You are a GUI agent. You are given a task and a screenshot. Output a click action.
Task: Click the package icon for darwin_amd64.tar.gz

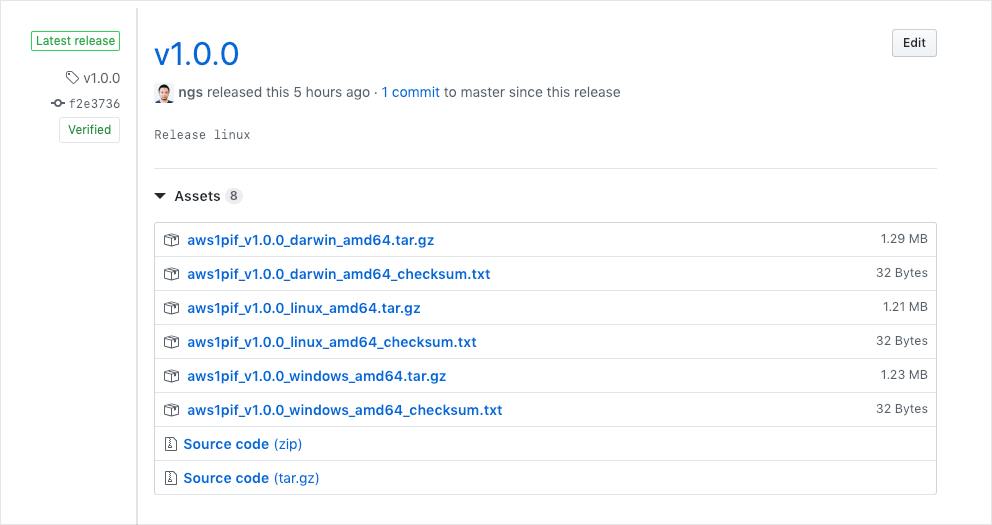[171, 240]
